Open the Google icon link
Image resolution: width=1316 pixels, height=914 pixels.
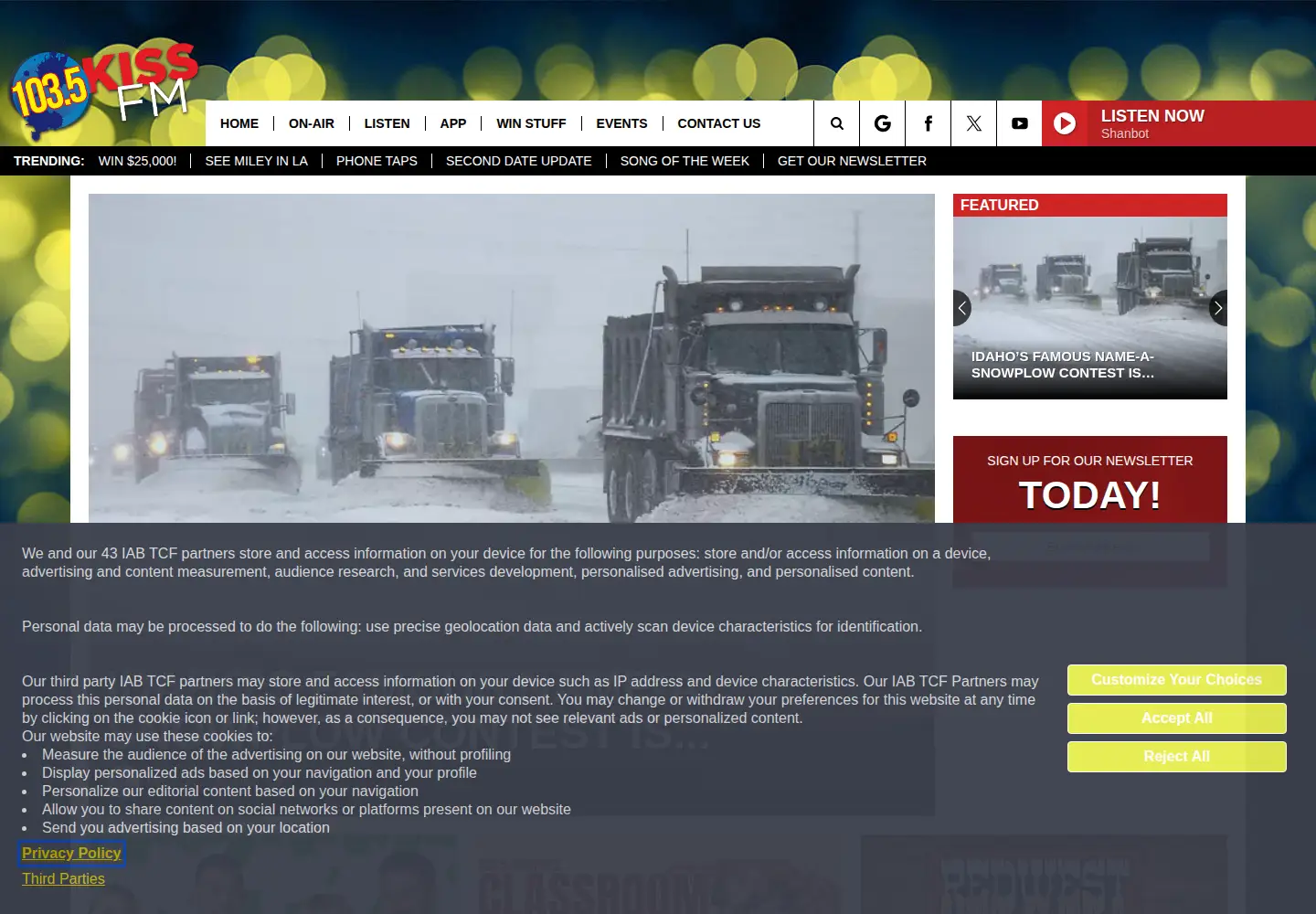883,123
